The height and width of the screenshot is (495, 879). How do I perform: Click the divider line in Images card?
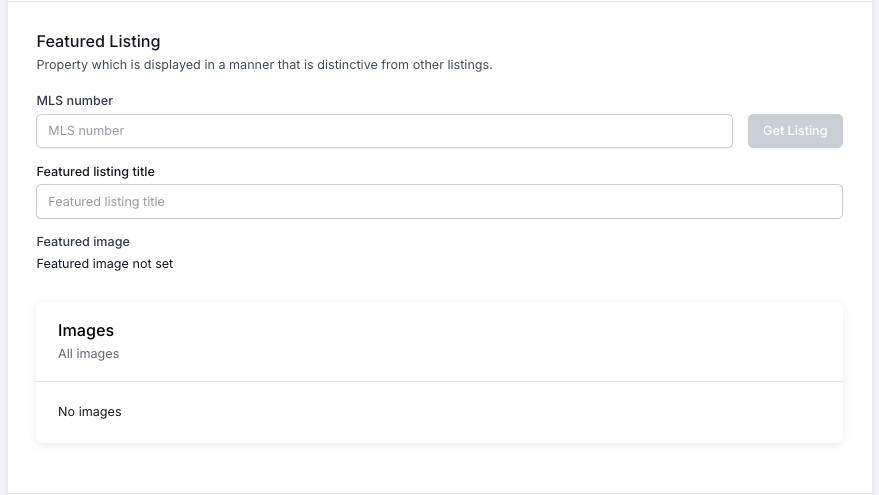click(439, 381)
